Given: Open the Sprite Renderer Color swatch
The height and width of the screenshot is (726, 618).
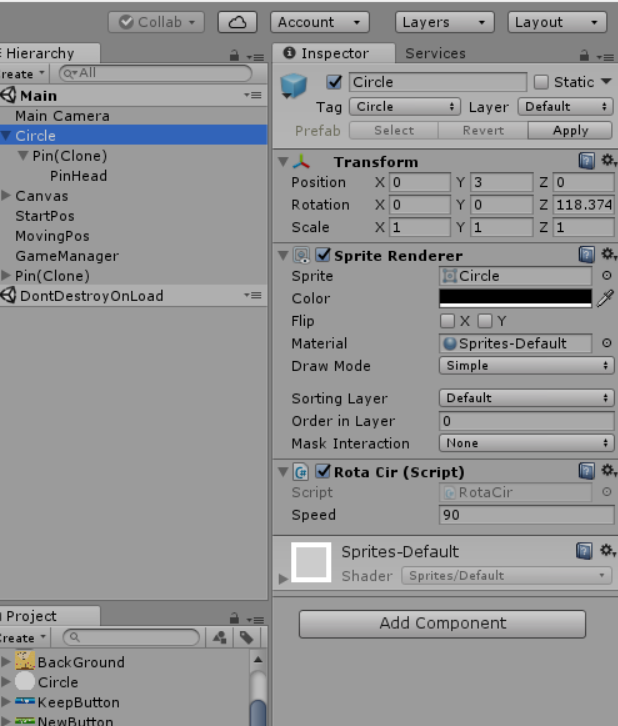Looking at the screenshot, I should tap(515, 298).
